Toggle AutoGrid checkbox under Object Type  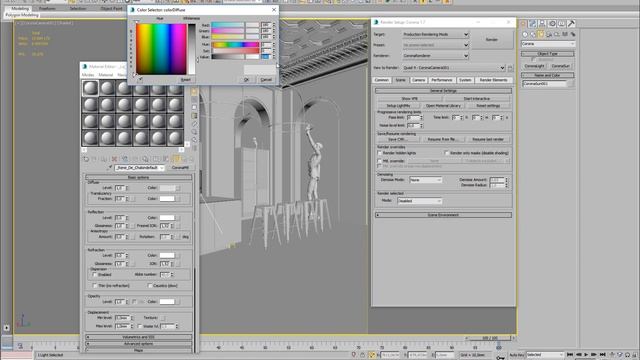coord(533,60)
